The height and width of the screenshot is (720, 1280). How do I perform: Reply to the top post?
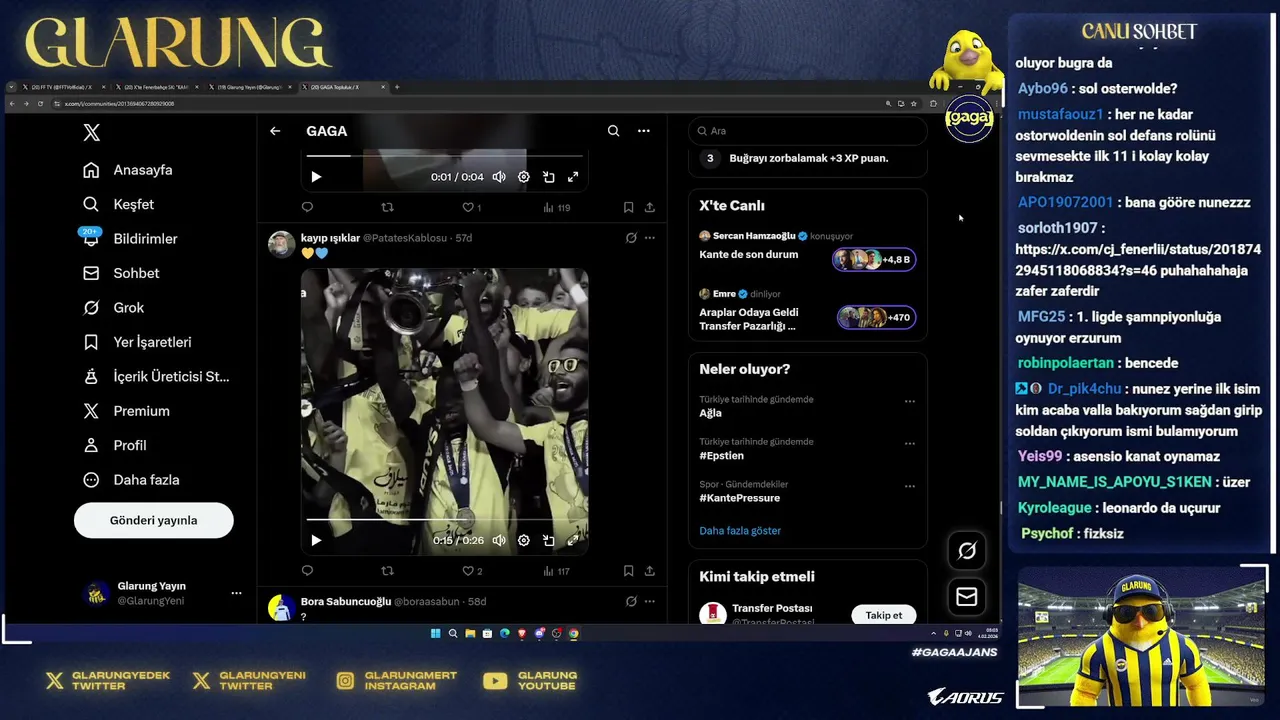tap(307, 208)
